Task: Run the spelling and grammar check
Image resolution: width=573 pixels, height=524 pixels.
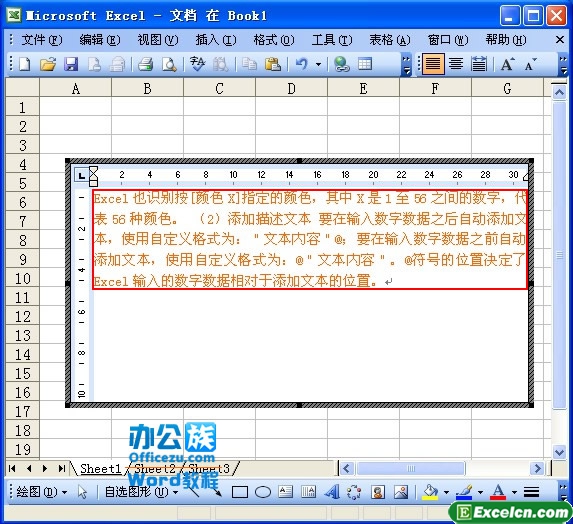Action: [197, 64]
